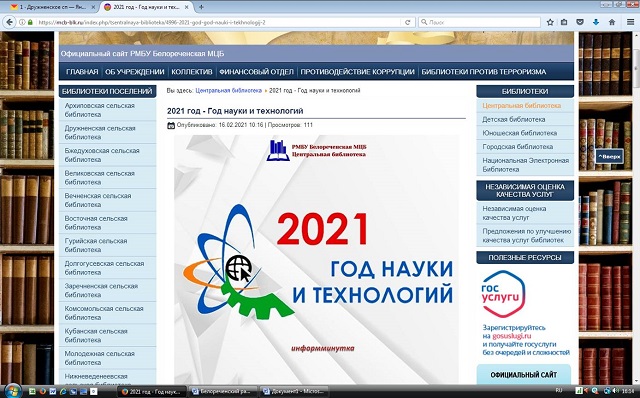Open ФИНАНСОВЫЙ ОТДЕЛ menu item
Viewport: 640px width, 398px height.
click(256, 72)
